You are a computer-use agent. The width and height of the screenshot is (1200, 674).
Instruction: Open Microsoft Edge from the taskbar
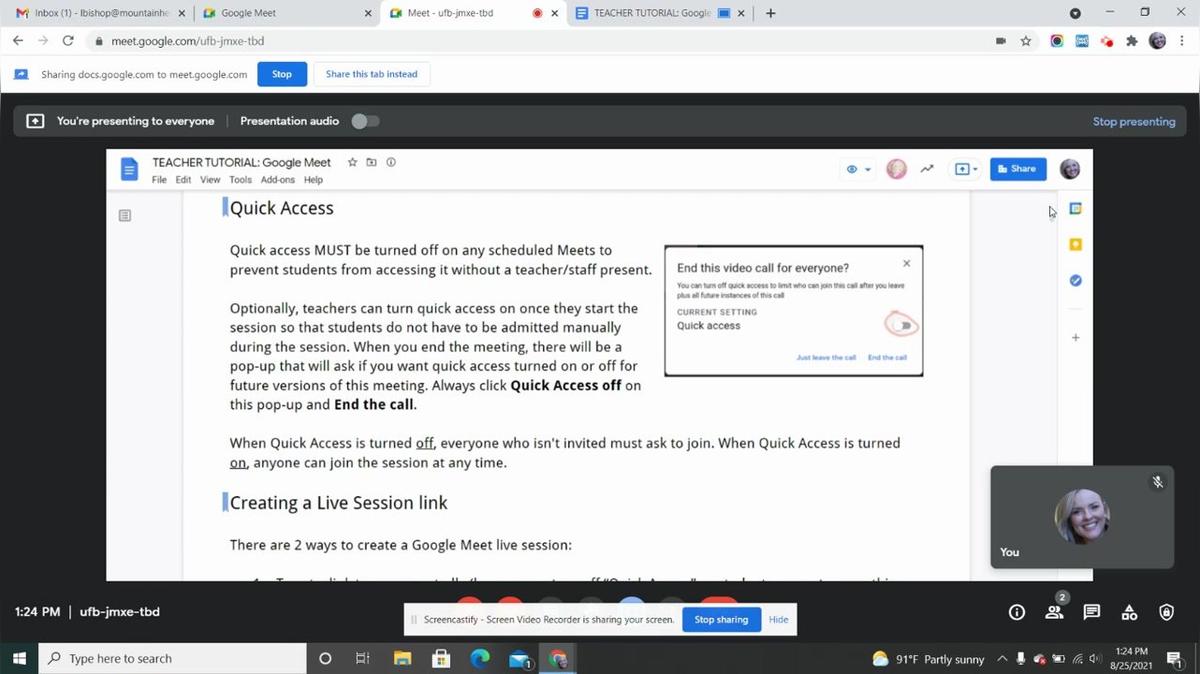(480, 658)
